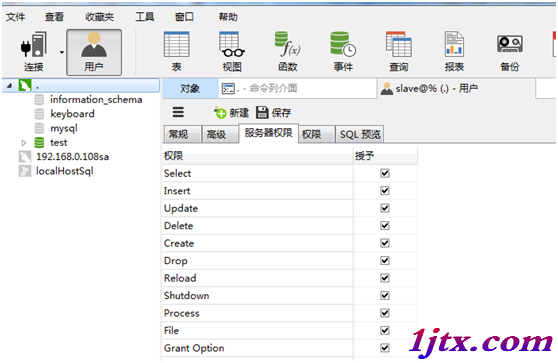Uncheck the Grant Option privilege checkbox
The width and height of the screenshot is (558, 363).
coord(385,348)
